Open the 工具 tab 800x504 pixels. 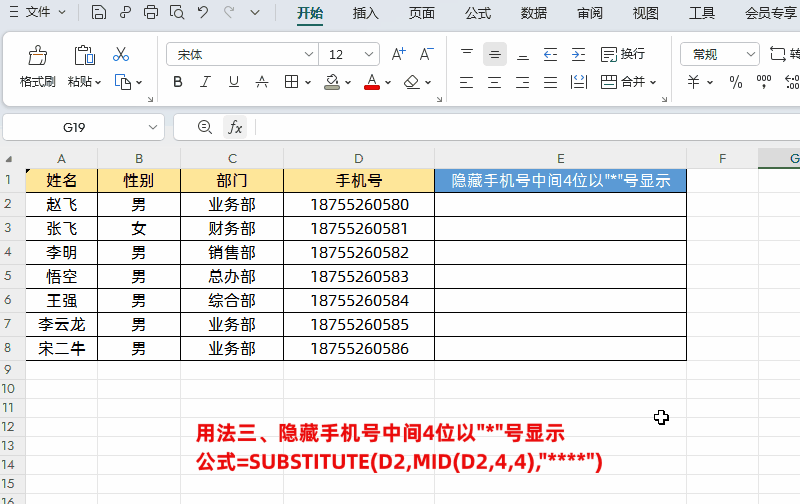tap(702, 13)
